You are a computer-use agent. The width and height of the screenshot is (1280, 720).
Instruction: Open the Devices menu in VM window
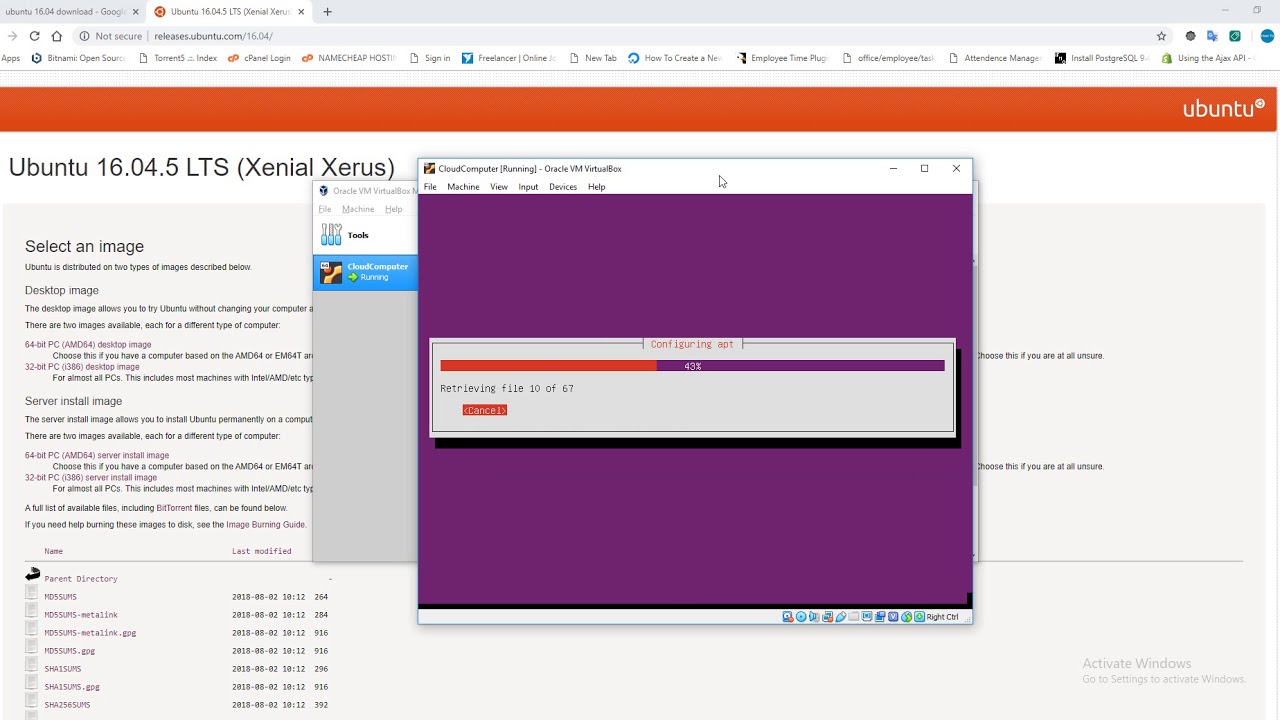563,187
